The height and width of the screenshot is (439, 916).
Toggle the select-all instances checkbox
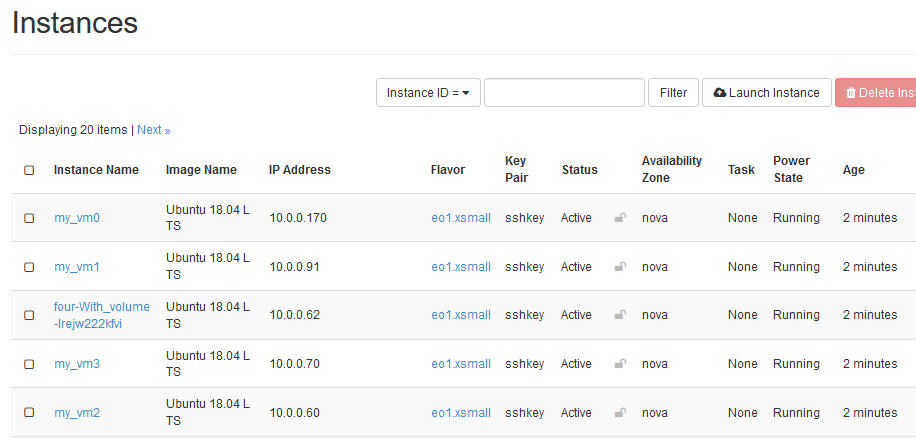click(29, 170)
